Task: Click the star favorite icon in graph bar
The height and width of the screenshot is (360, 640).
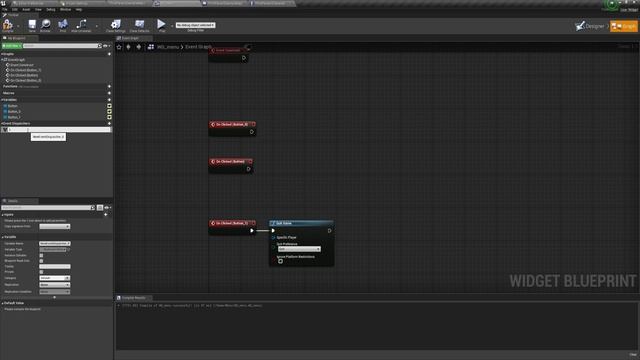Action: (x=119, y=47)
